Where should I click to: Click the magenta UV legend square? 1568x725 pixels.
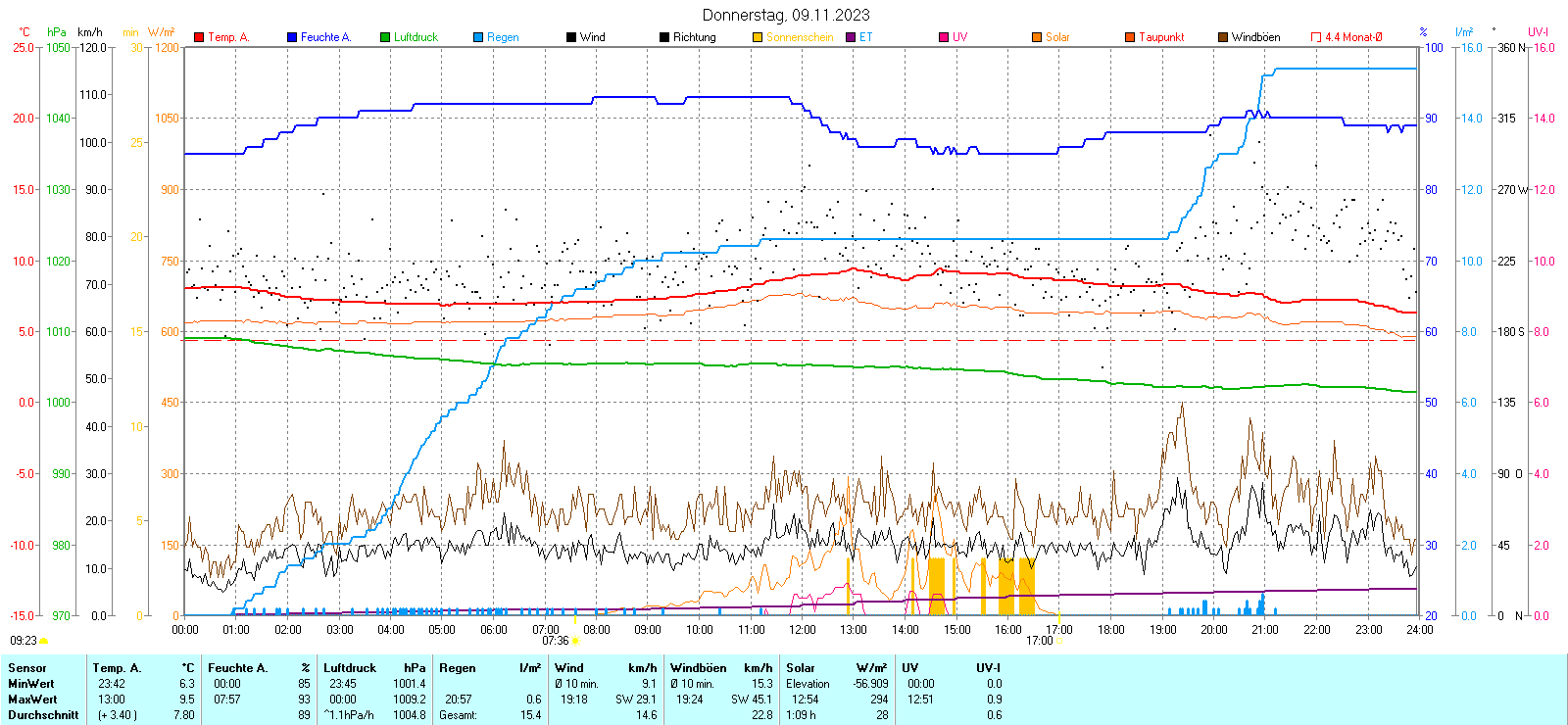point(944,37)
